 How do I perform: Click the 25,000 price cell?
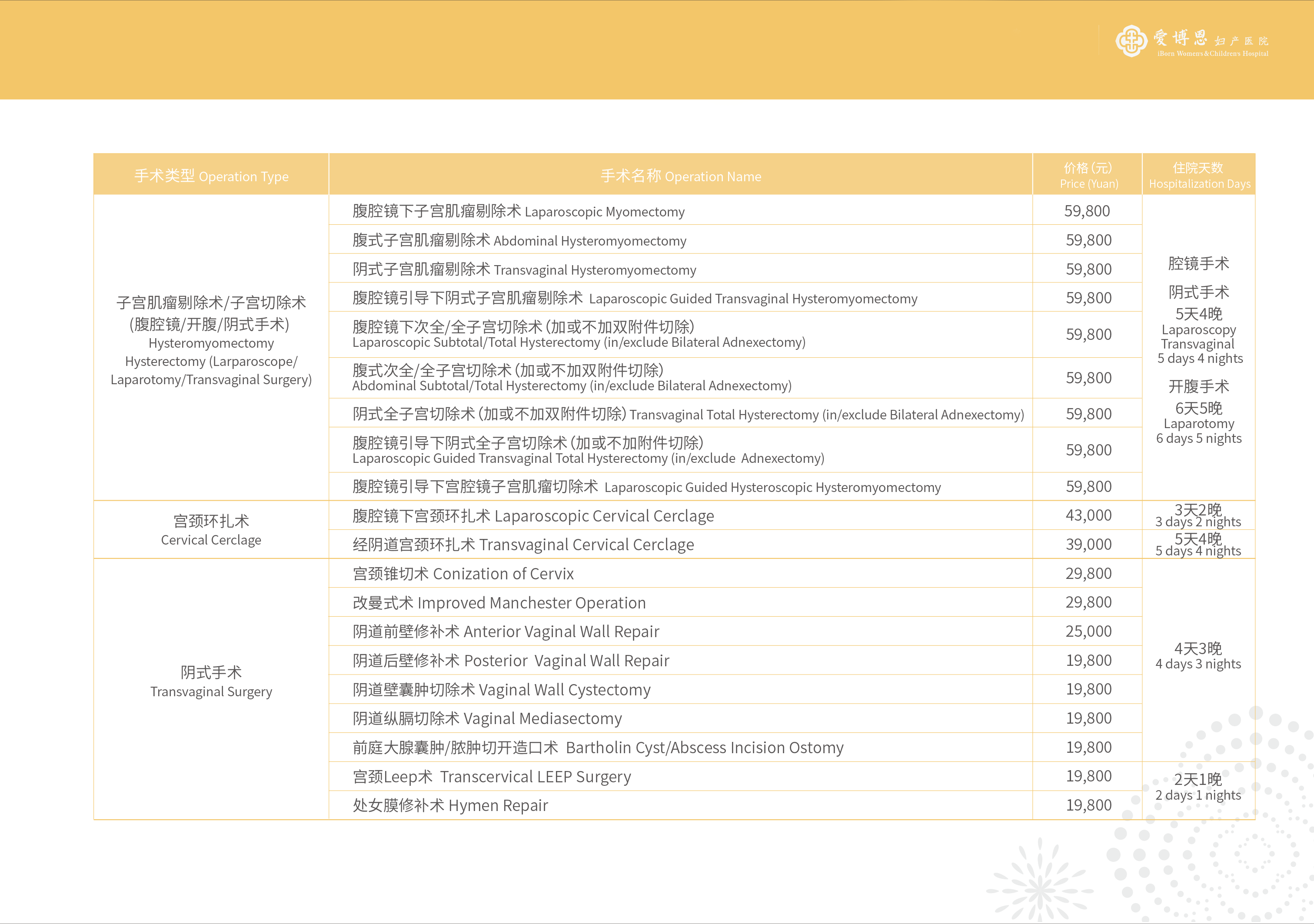tap(1088, 631)
